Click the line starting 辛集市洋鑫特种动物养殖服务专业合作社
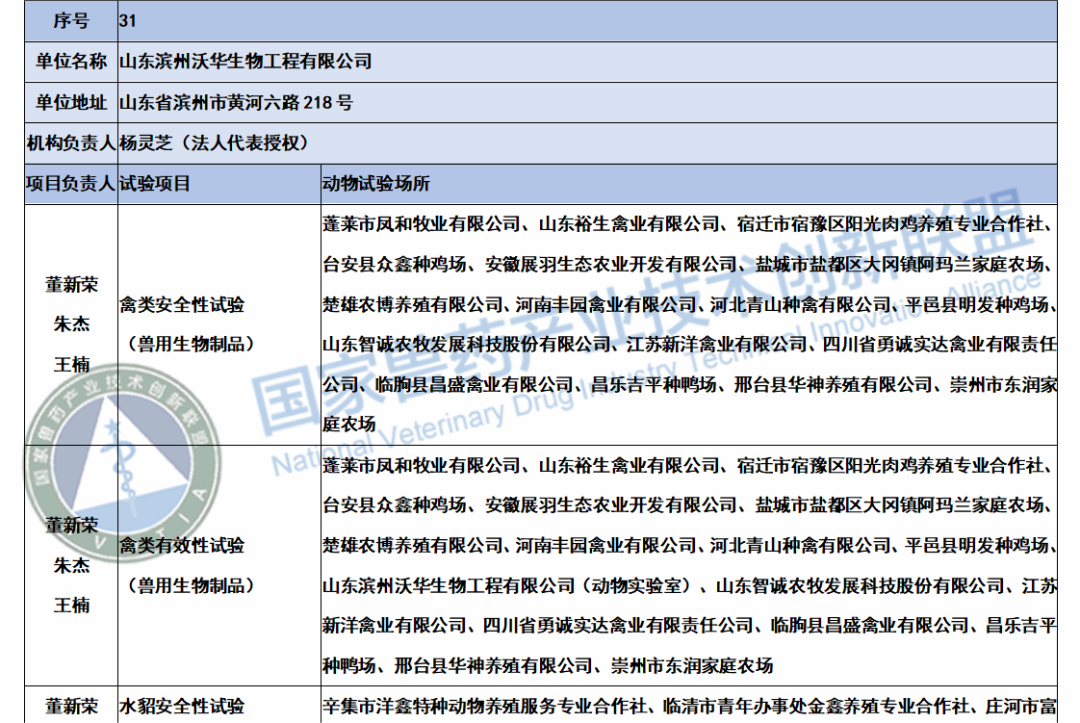The height and width of the screenshot is (723, 1080). [689, 706]
